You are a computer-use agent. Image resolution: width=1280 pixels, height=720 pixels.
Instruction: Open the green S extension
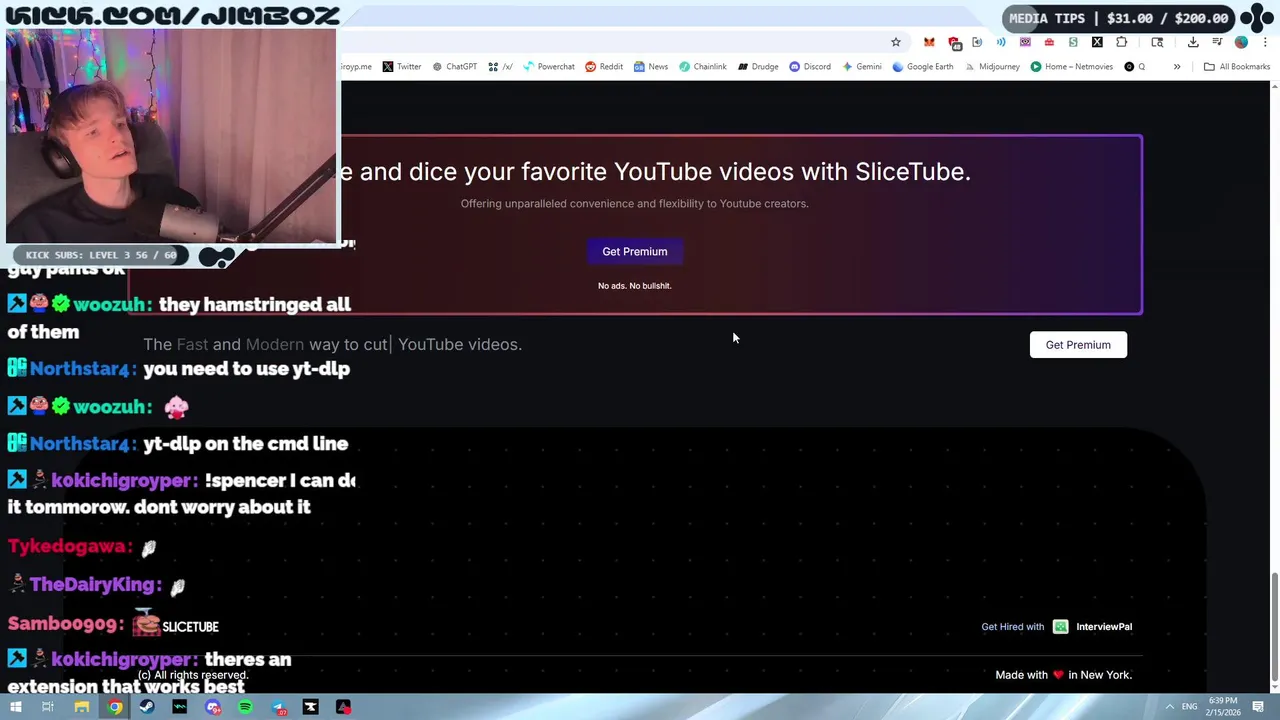1073,42
